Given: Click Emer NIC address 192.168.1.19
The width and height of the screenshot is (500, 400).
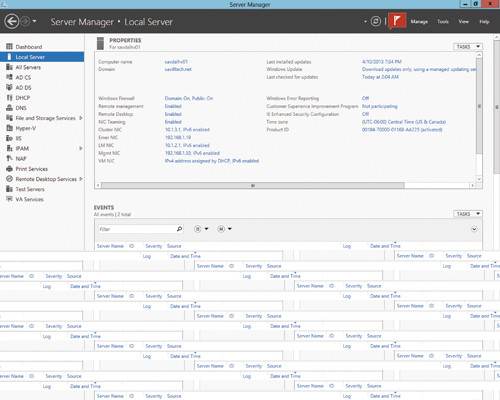Looking at the screenshot, I should point(178,137).
